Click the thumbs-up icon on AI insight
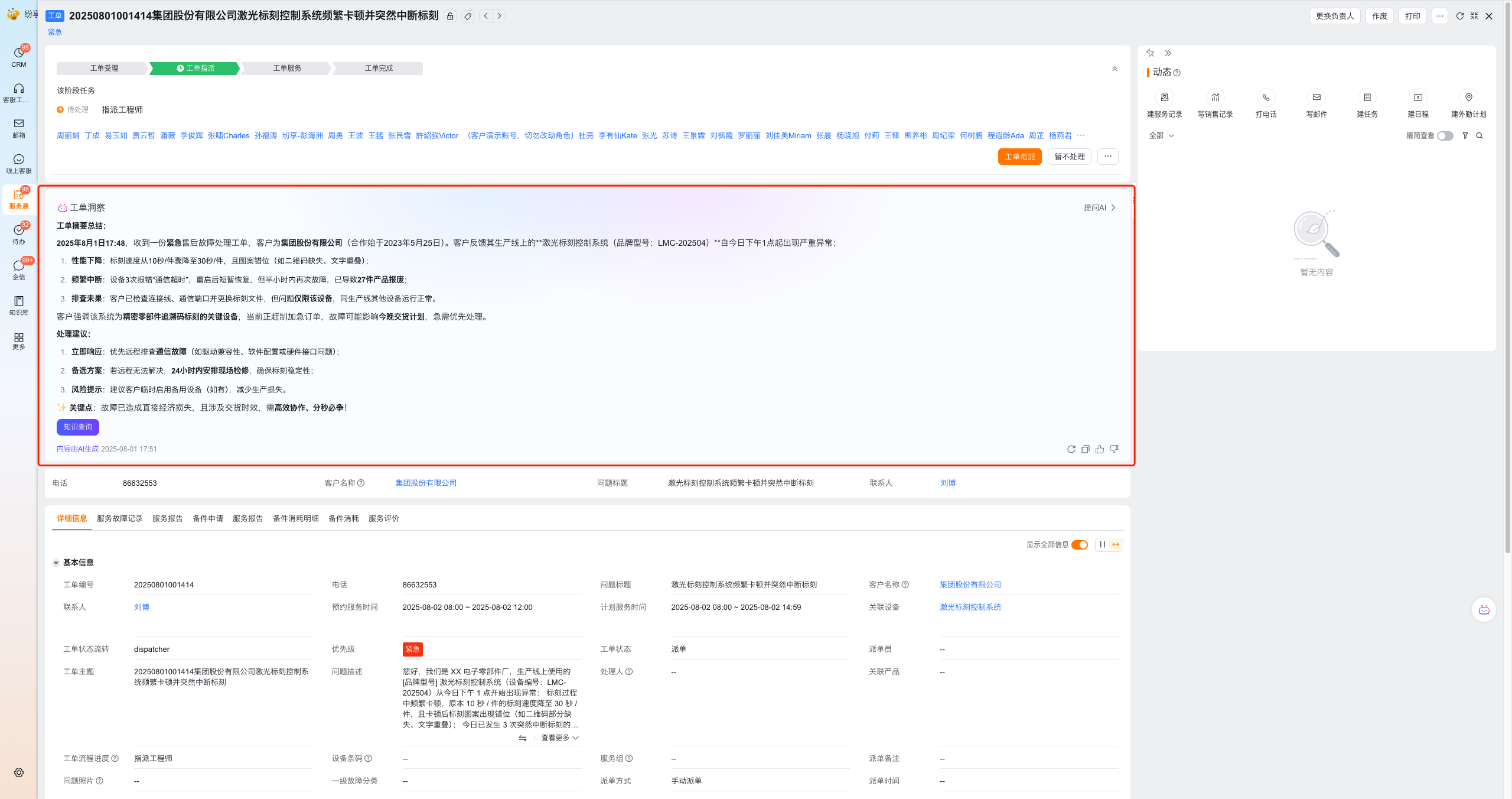 coord(1099,449)
